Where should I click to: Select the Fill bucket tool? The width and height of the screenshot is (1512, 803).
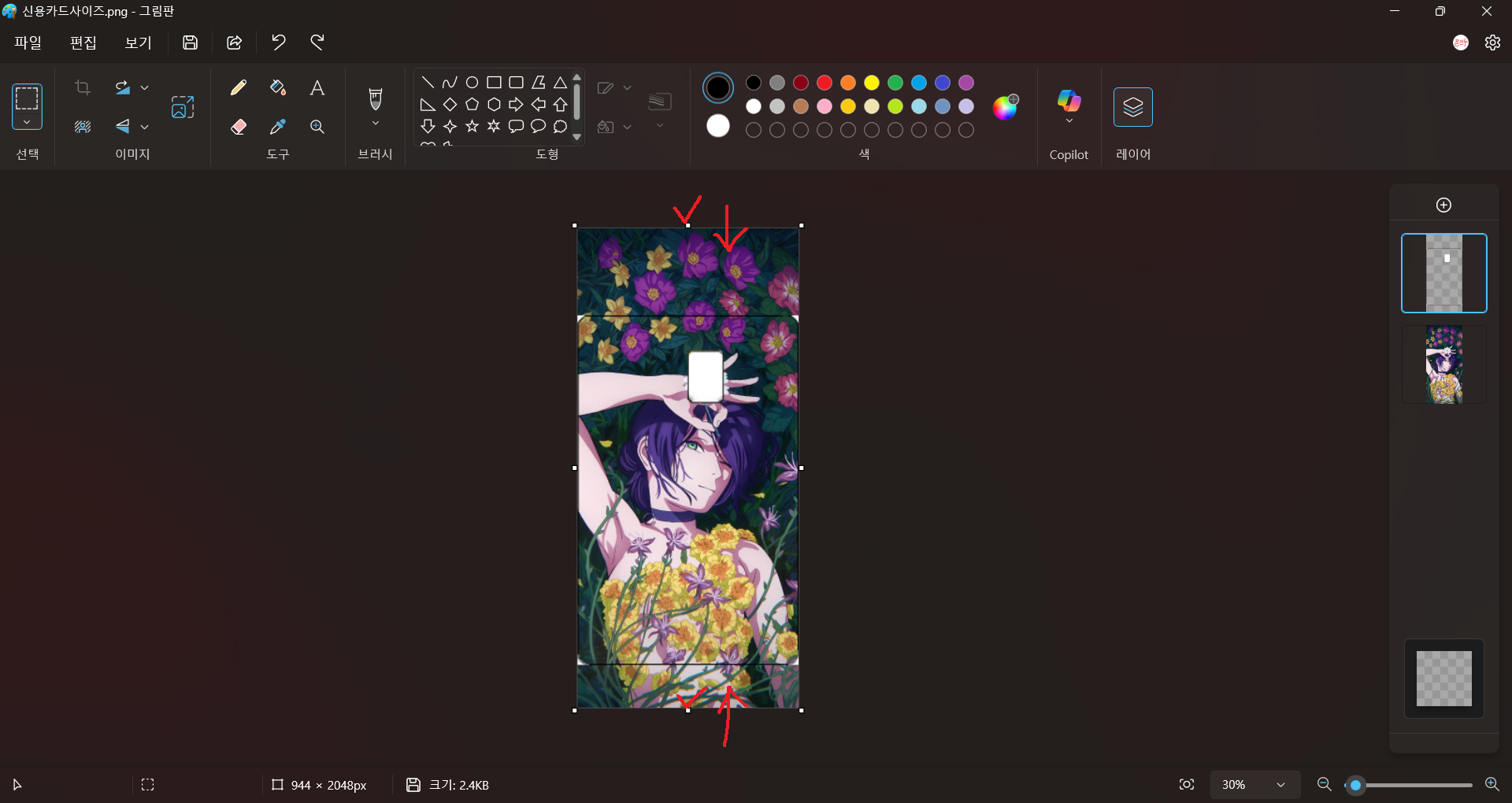click(x=278, y=87)
